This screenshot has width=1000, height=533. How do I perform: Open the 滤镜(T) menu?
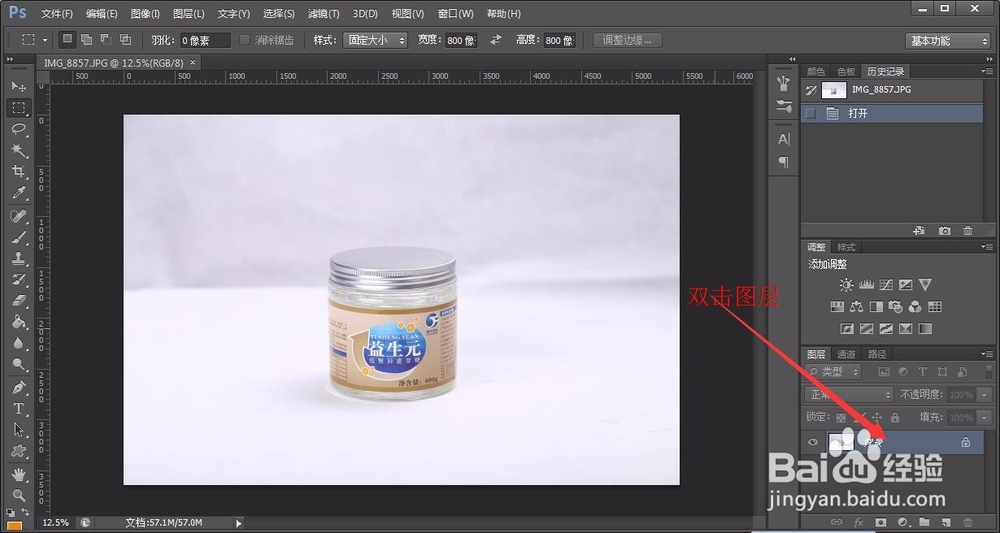(x=324, y=13)
